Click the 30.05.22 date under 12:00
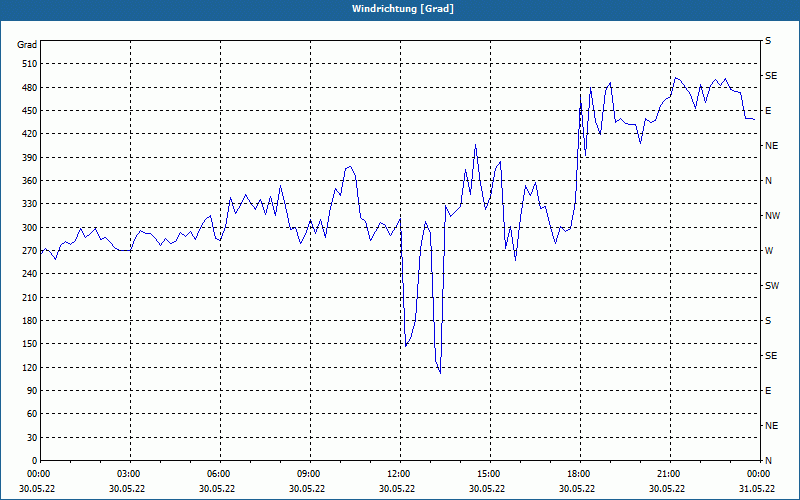 coord(397,489)
